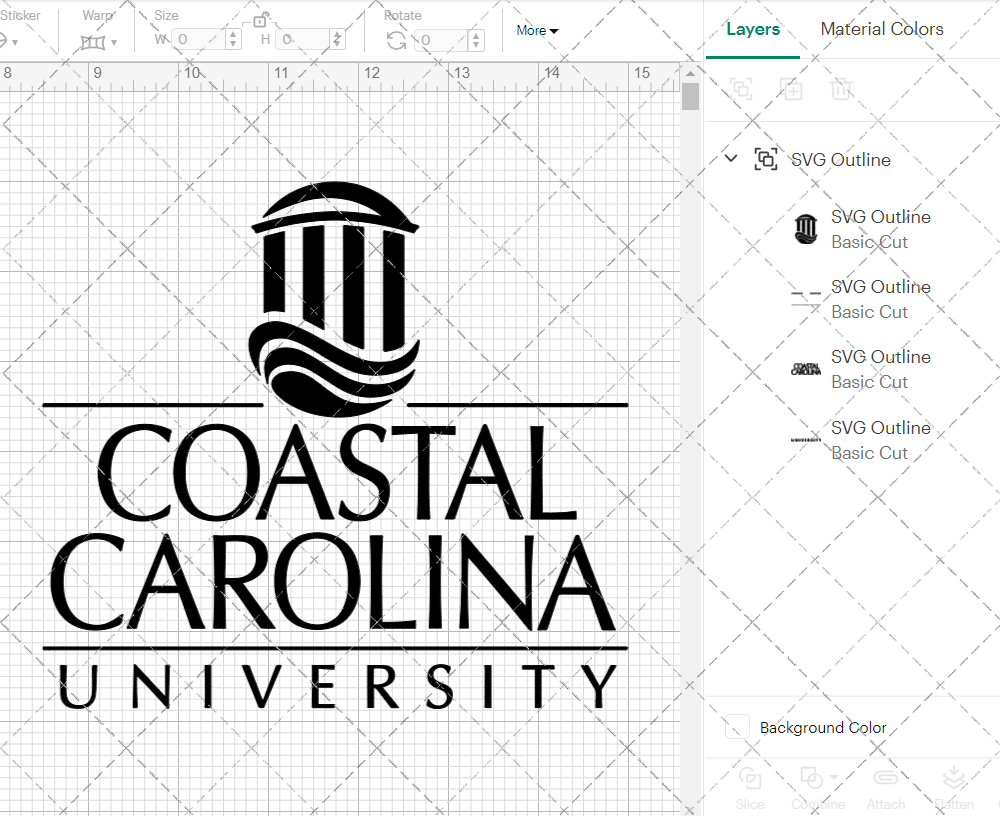Click the group layers icon
Image resolution: width=1000 pixels, height=816 pixels.
pyautogui.click(x=741, y=89)
